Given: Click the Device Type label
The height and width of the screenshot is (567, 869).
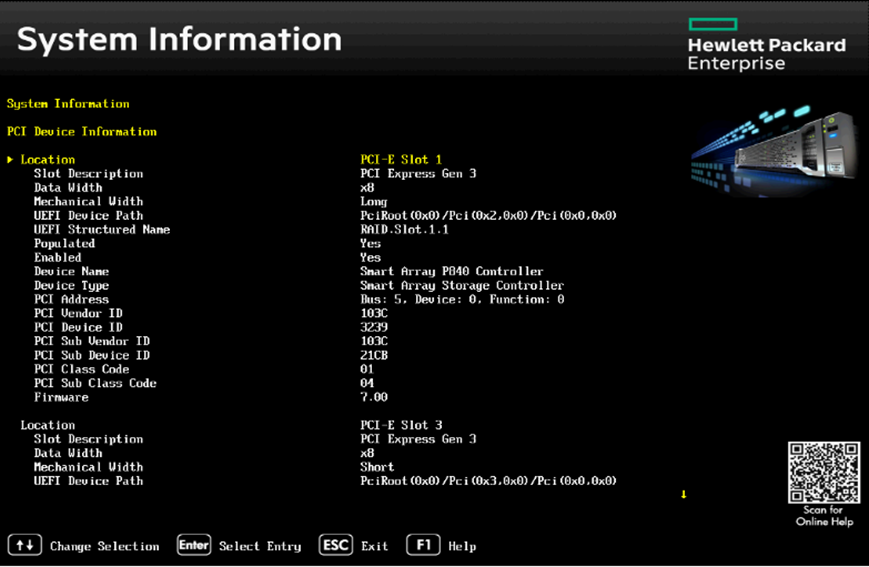Looking at the screenshot, I should click(71, 285).
